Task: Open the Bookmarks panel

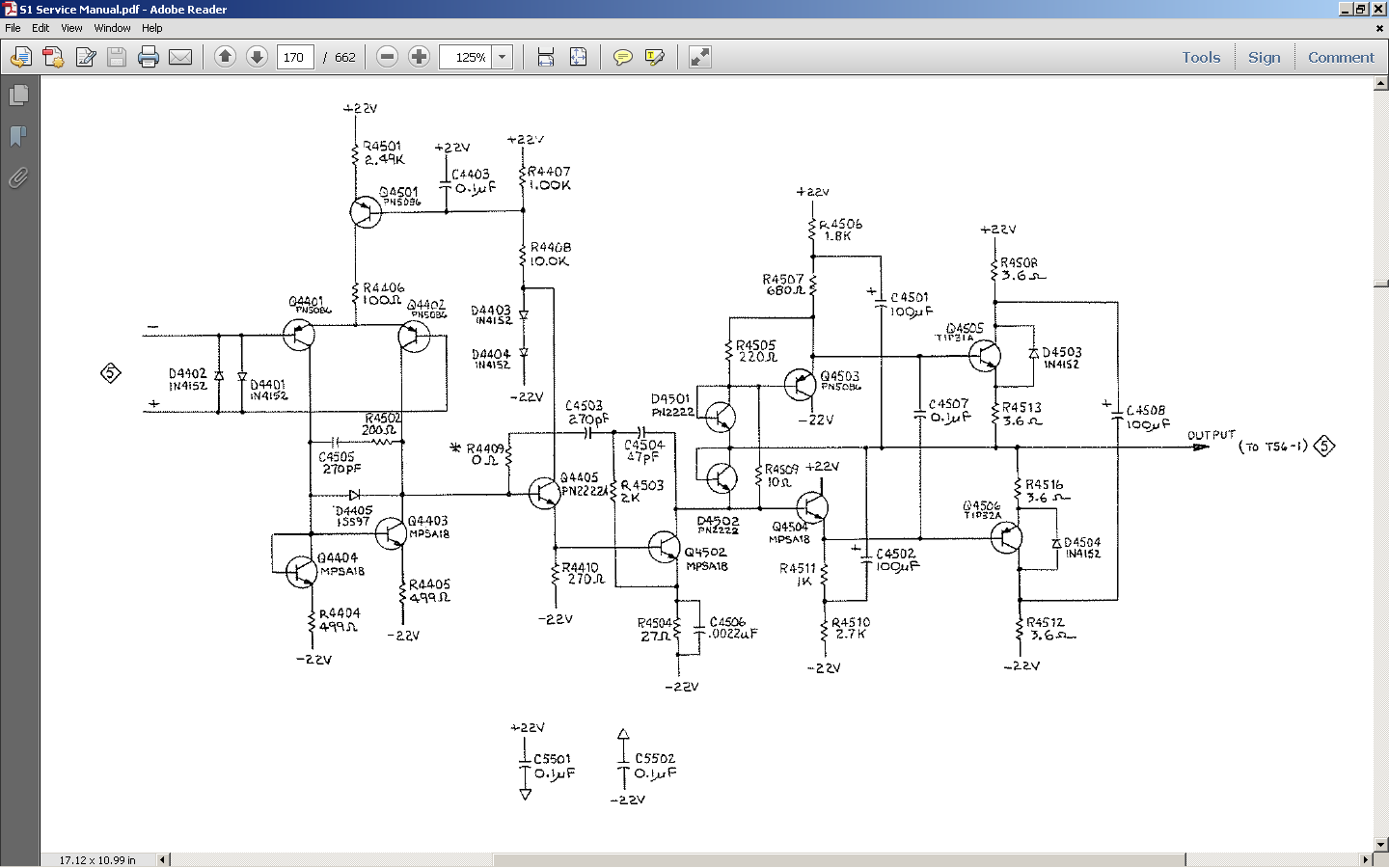Action: tap(18, 136)
